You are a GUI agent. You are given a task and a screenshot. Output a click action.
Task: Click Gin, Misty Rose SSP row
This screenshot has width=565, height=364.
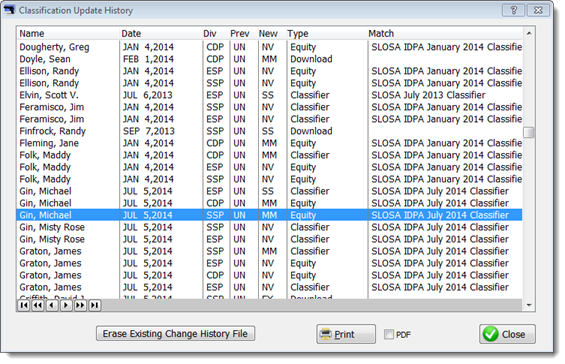tap(270, 227)
